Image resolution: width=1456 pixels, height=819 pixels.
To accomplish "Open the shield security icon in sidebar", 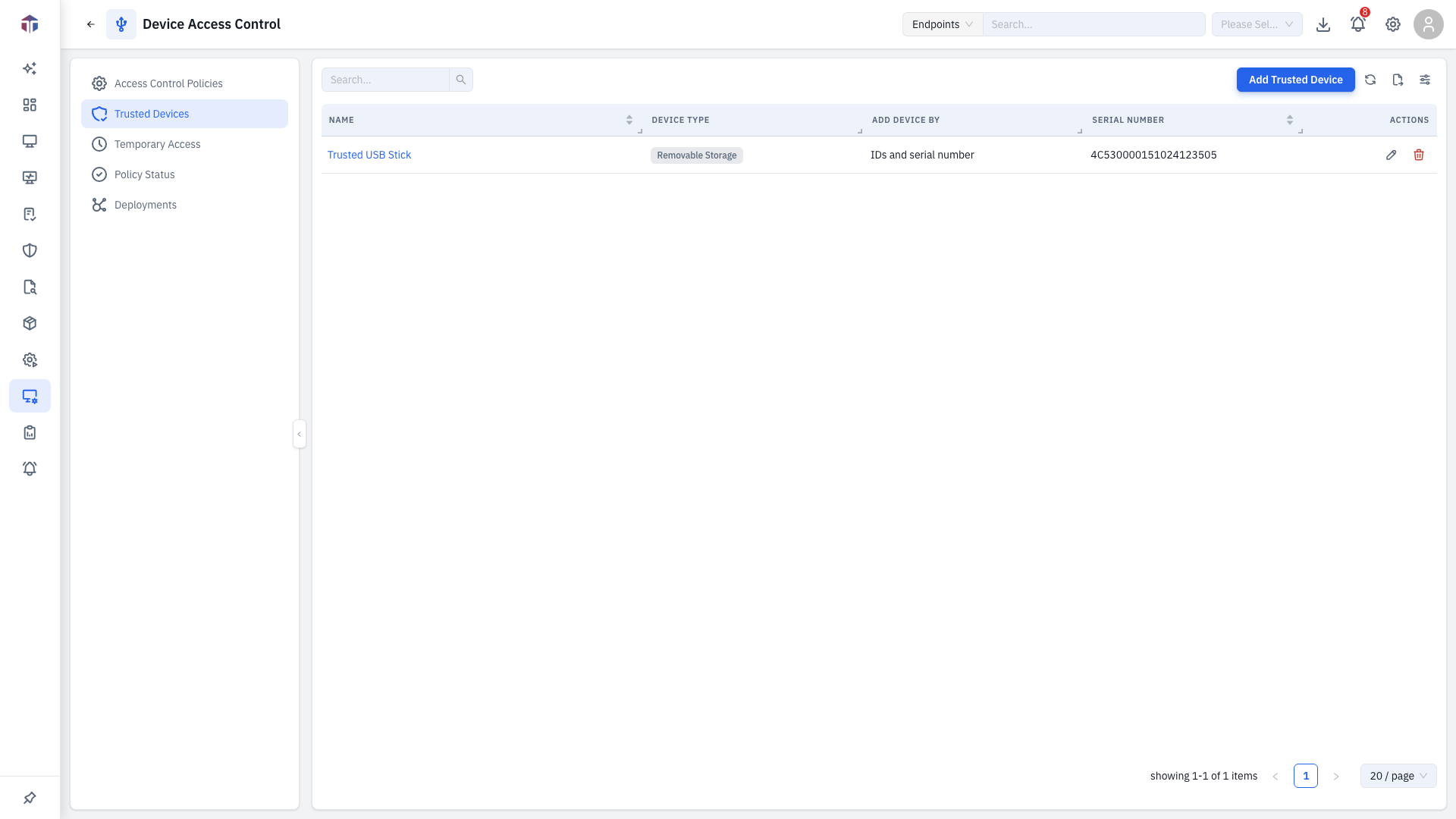I will point(30,250).
